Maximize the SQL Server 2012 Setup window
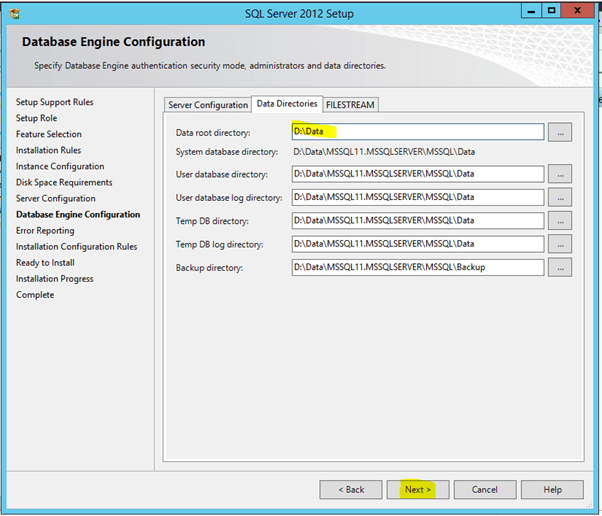This screenshot has height=516, width=602. pos(549,12)
